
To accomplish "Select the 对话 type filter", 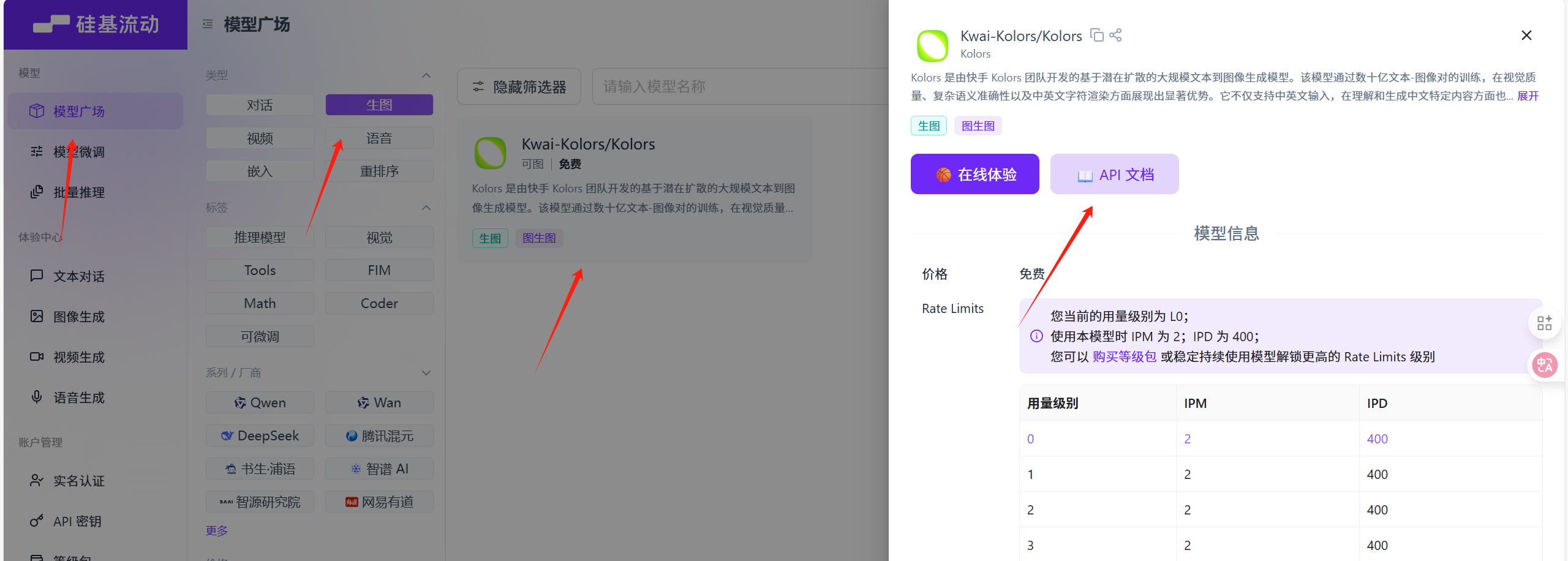I will click(260, 105).
